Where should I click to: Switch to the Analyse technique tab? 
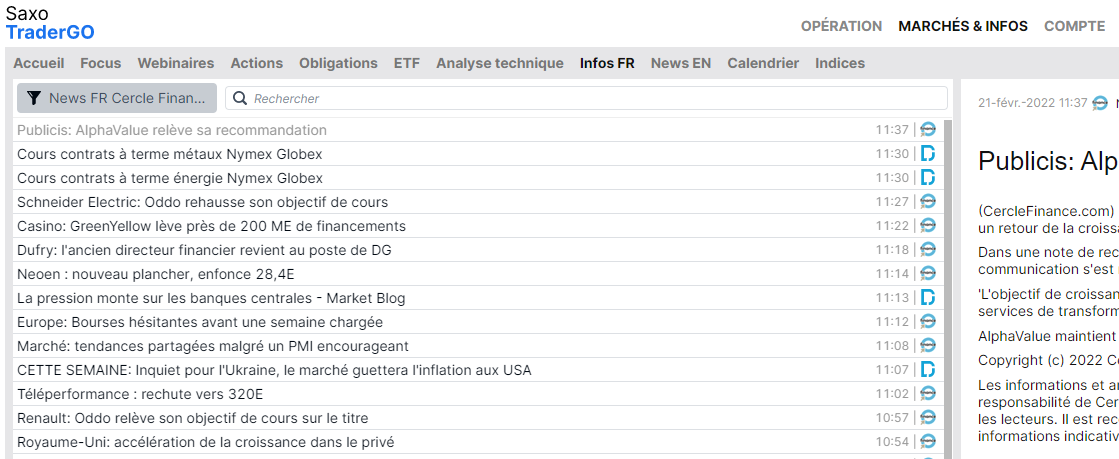click(500, 63)
